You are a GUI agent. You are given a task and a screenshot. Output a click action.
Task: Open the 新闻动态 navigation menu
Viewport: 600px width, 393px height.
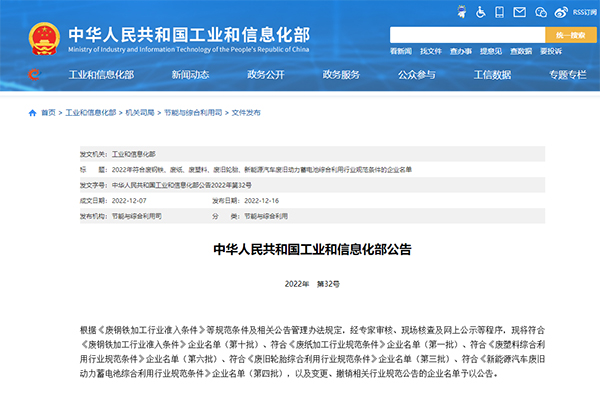coord(190,75)
